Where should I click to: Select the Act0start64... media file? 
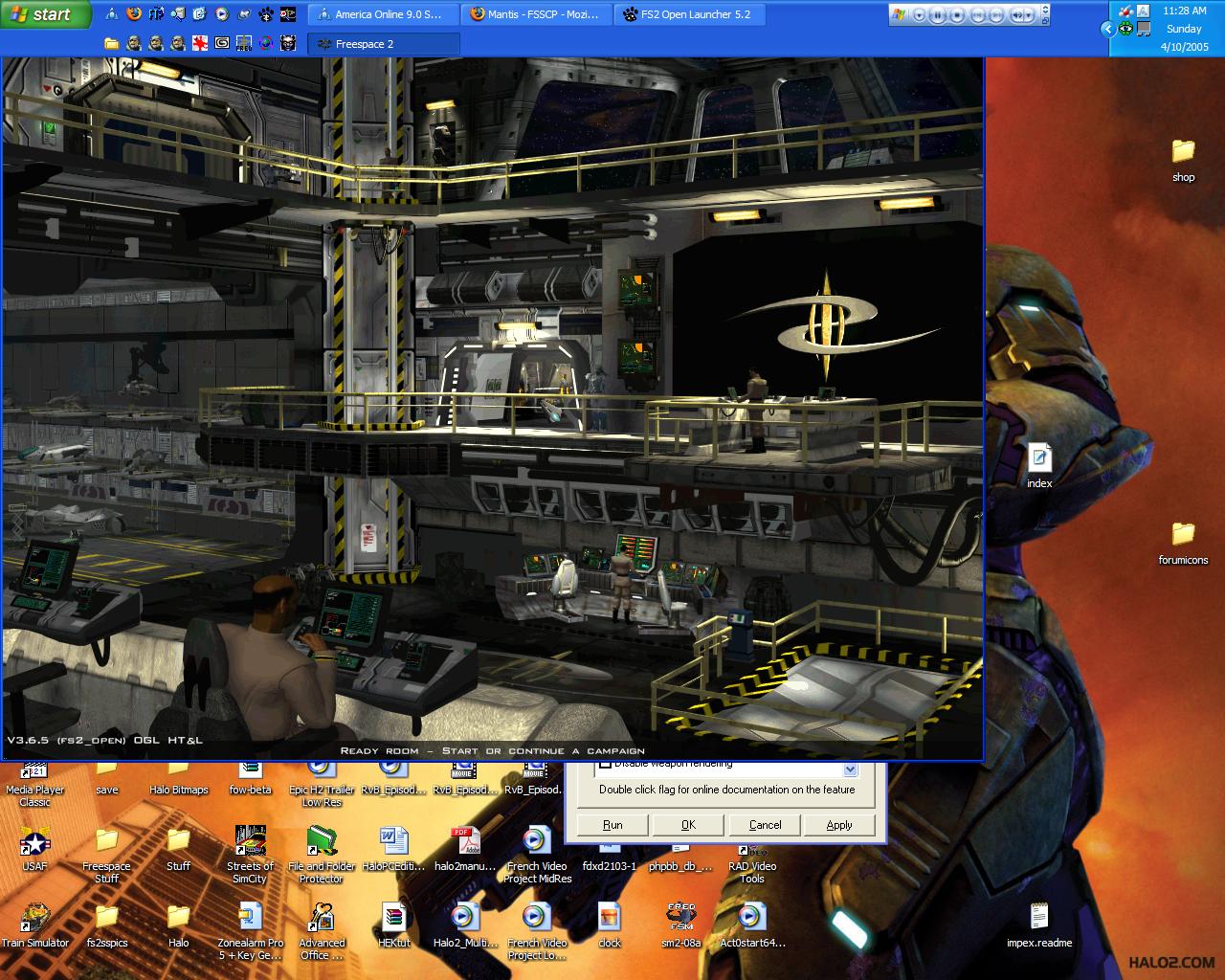[752, 925]
